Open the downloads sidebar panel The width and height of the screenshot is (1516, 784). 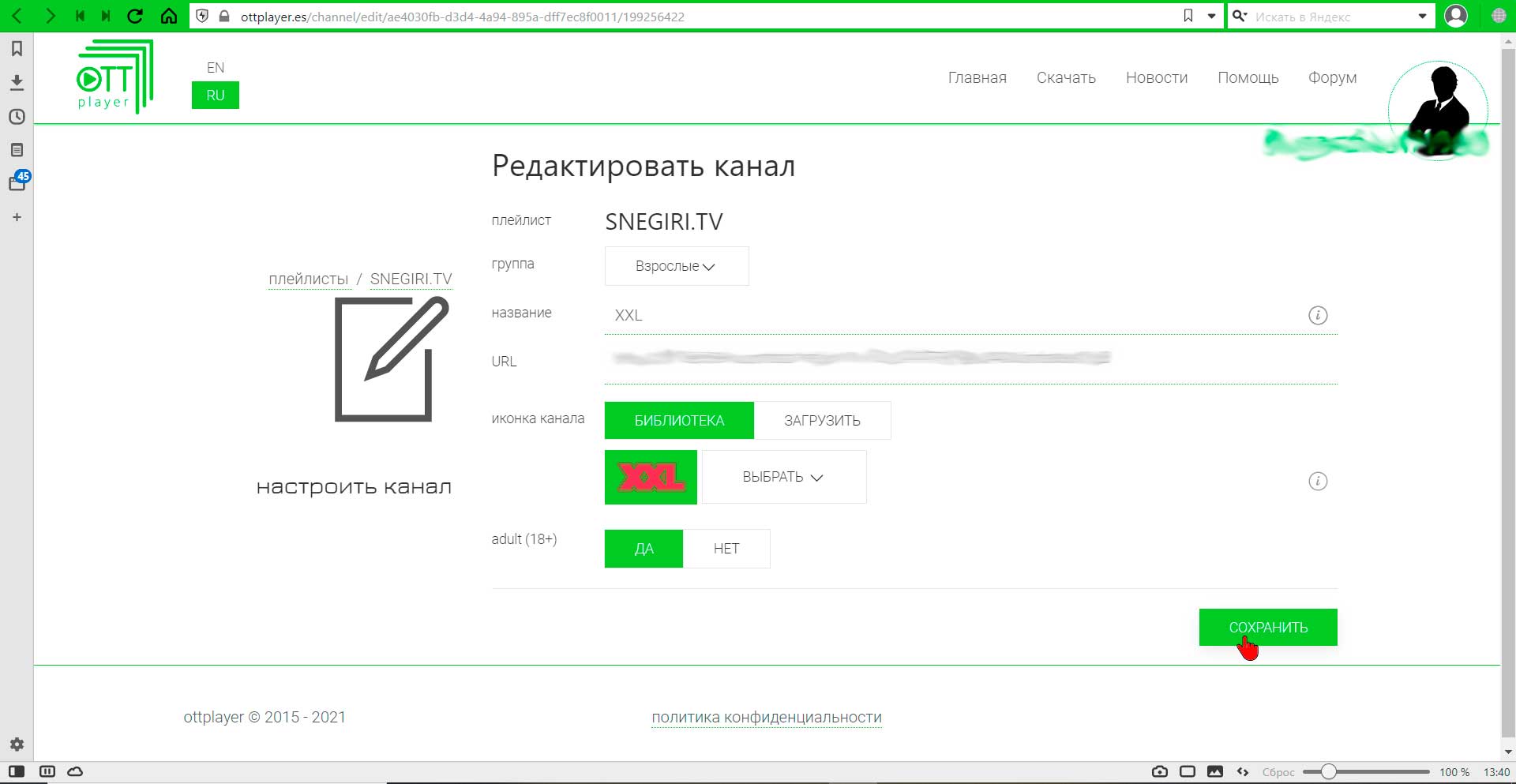17,82
